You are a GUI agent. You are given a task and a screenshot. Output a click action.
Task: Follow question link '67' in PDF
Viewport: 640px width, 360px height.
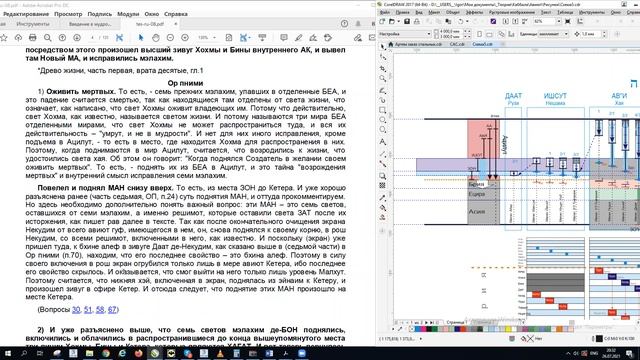tap(112, 310)
